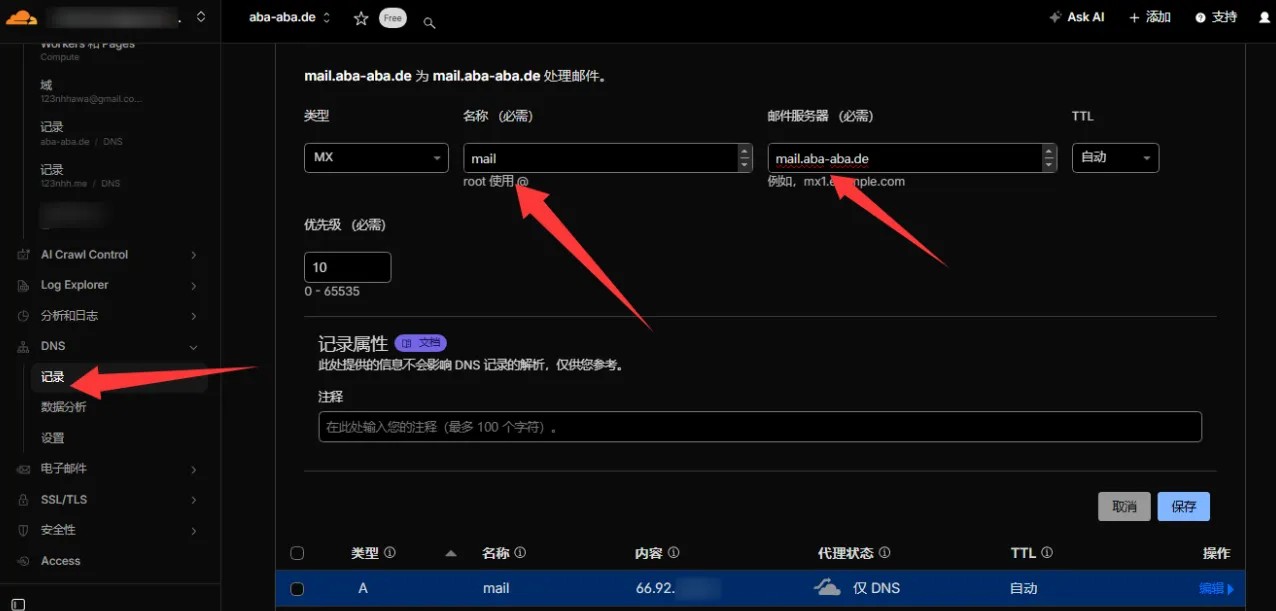1276x611 pixels.
Task: Open Log Explorer from the sidebar icon
Action: (23, 285)
